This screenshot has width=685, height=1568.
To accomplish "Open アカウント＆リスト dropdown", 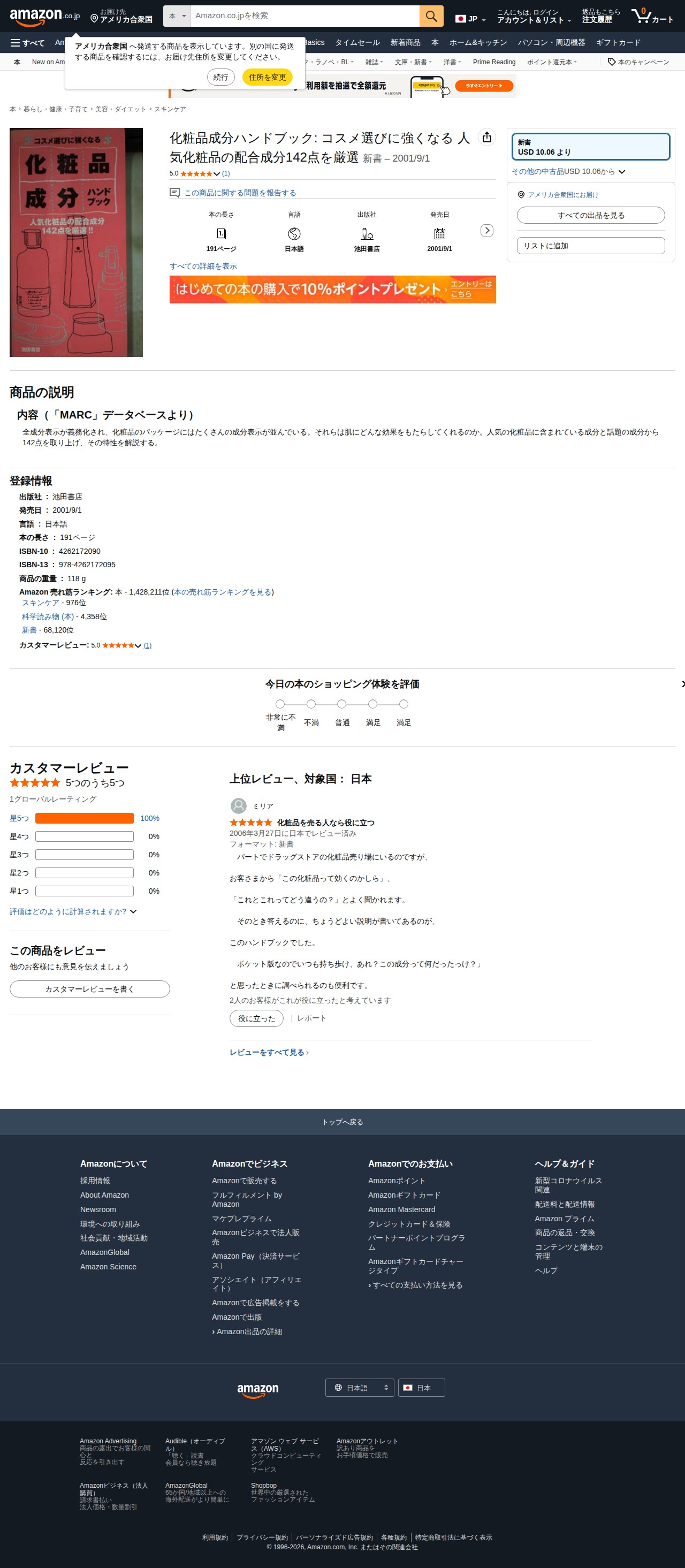I will pos(534,17).
